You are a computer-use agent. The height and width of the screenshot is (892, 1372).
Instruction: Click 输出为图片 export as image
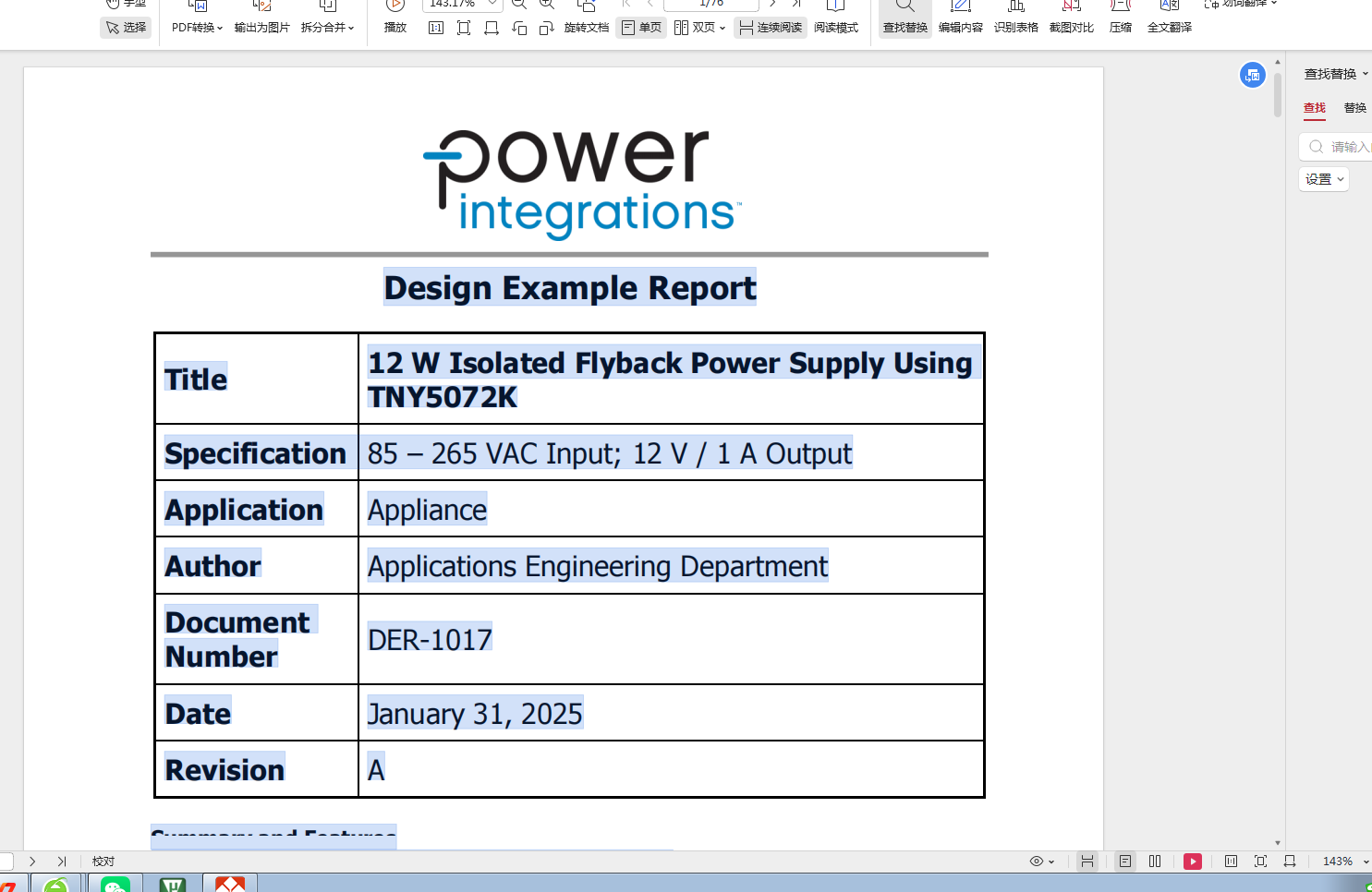point(261,28)
